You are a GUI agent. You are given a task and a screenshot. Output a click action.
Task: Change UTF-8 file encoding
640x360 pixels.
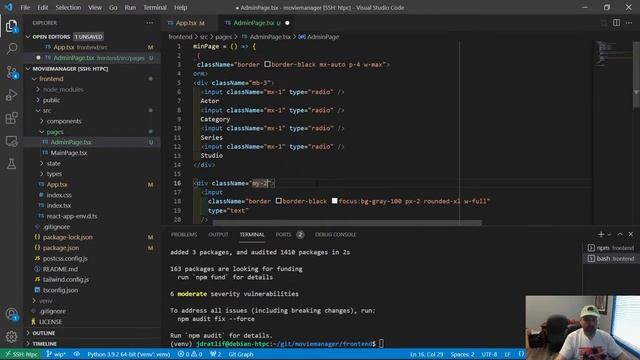pyautogui.click(x=489, y=354)
